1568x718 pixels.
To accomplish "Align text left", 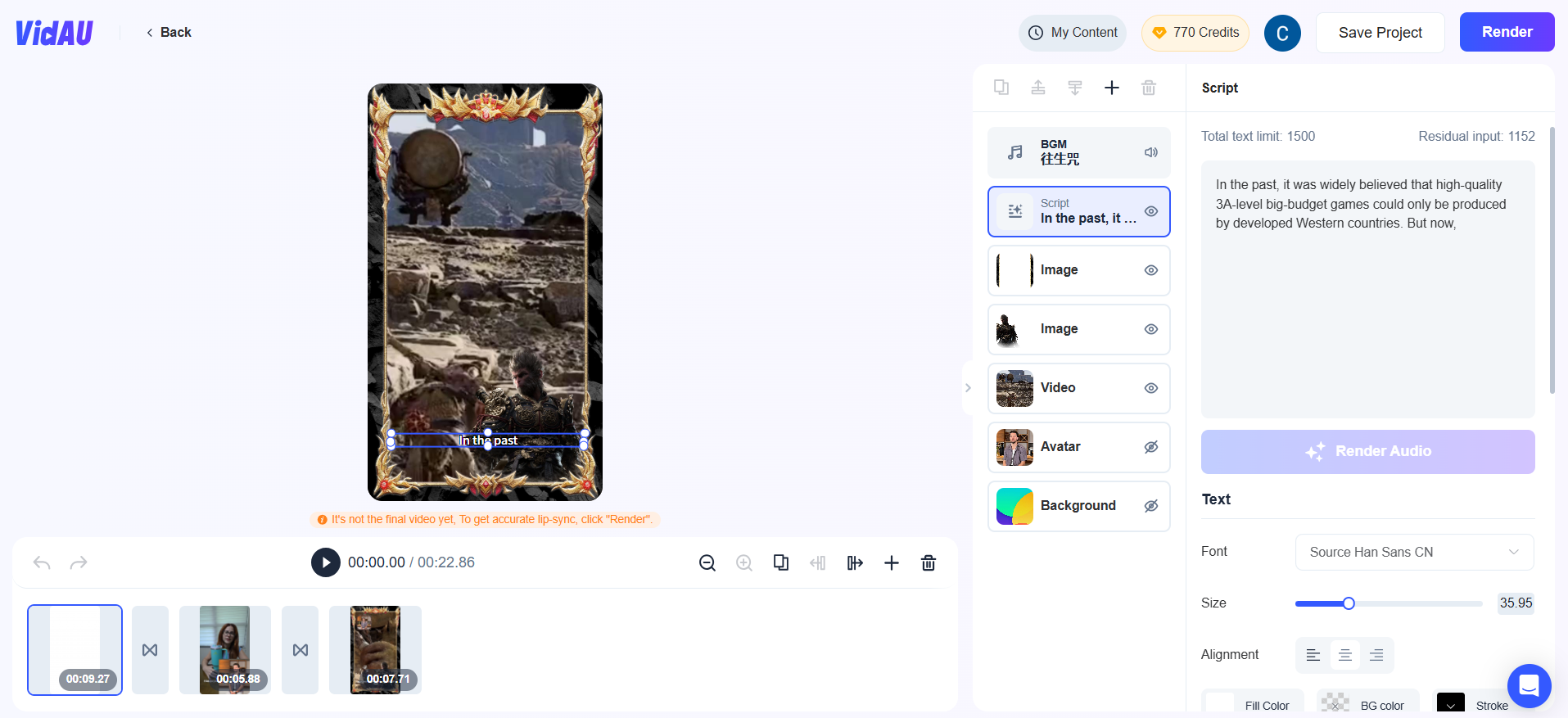I will pyautogui.click(x=1313, y=655).
